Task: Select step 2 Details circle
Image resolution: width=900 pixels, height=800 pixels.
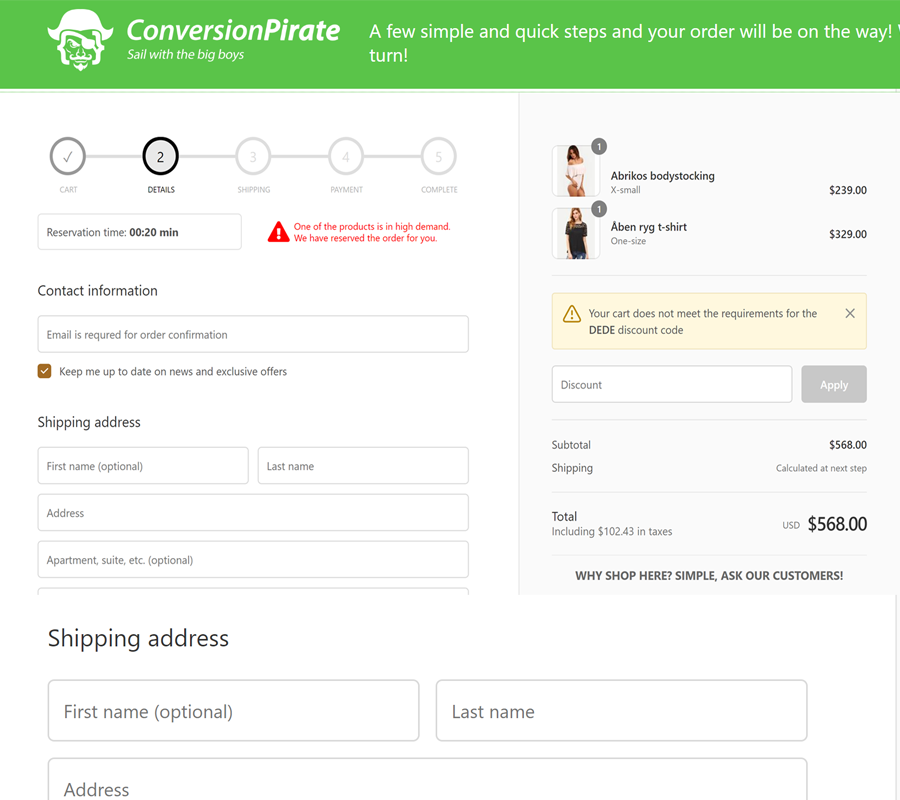Action: (160, 156)
